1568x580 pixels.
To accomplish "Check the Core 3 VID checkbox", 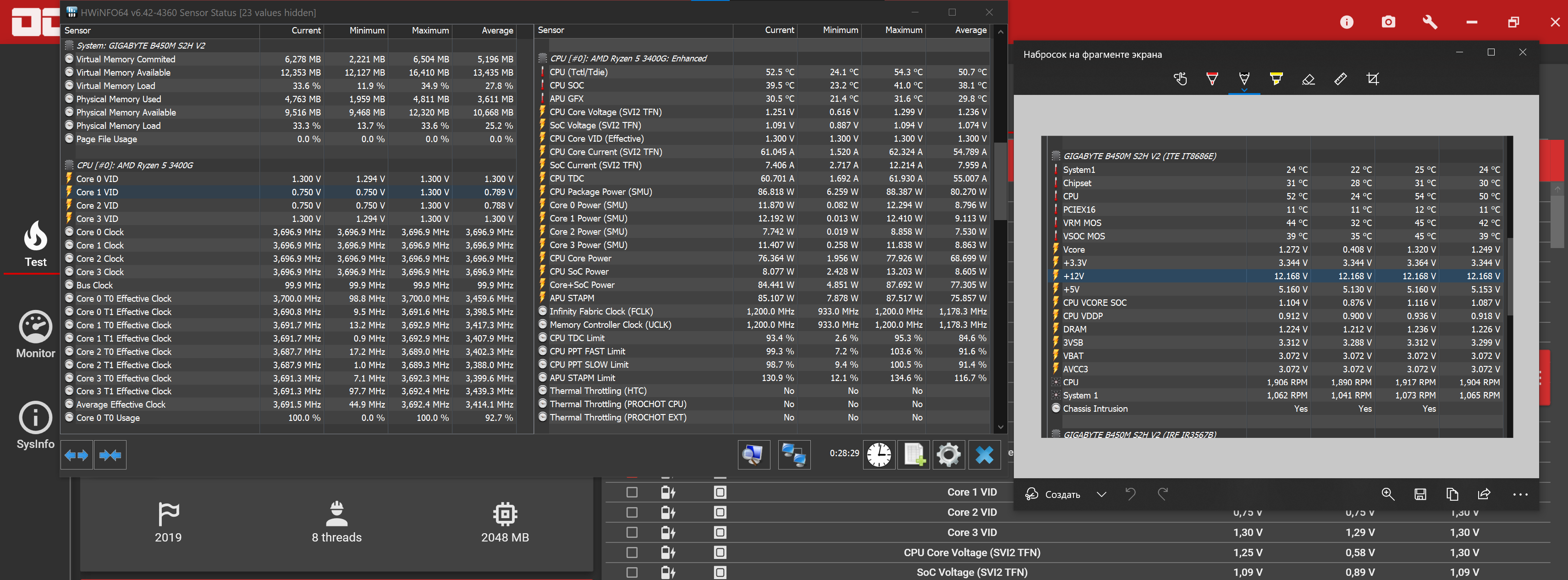I will (x=632, y=532).
